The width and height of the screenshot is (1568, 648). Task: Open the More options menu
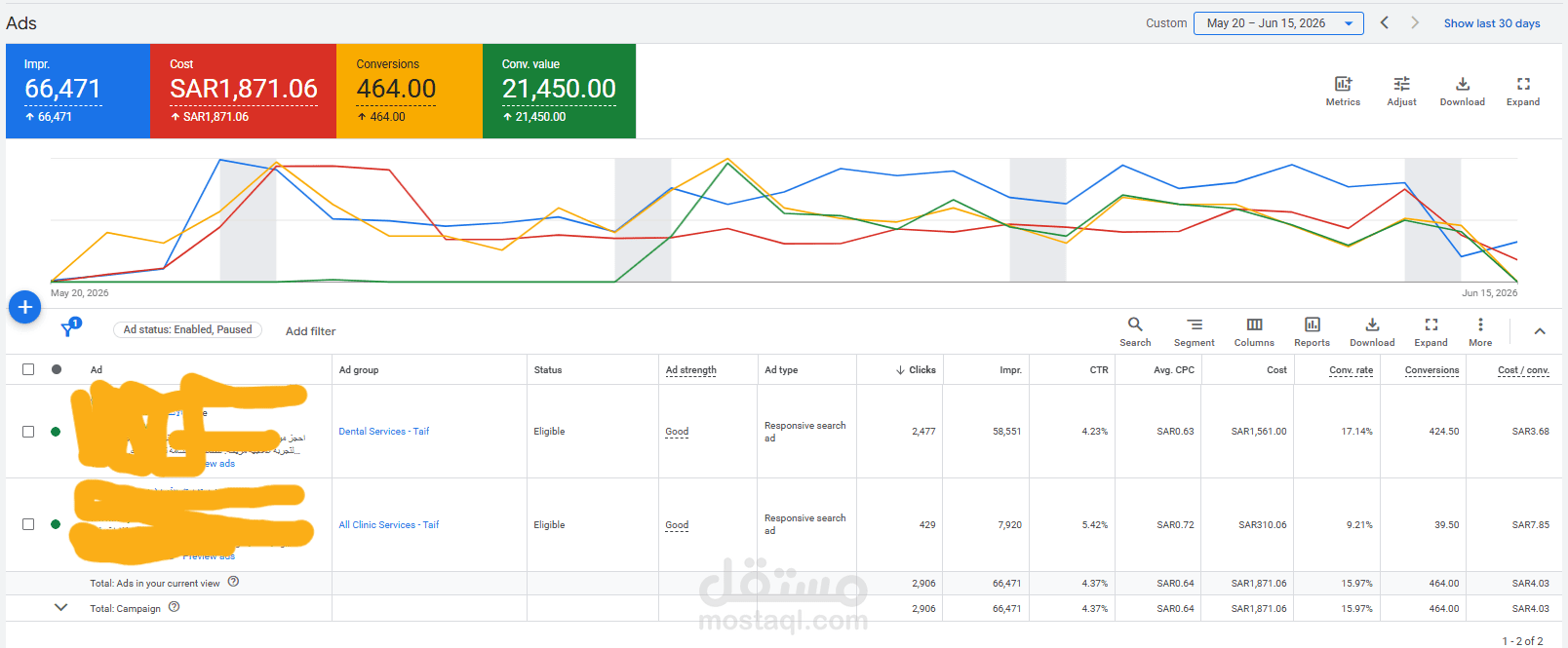point(1480,331)
